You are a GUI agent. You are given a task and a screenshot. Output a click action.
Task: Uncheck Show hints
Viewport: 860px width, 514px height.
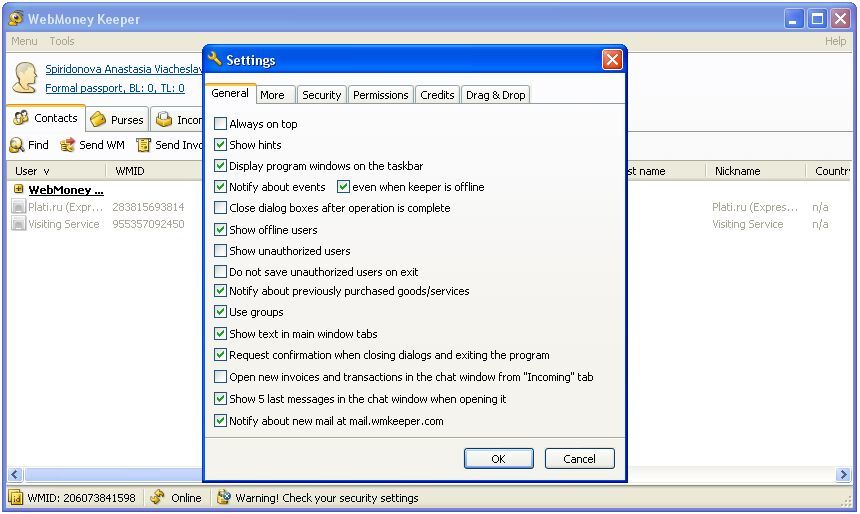(220, 144)
